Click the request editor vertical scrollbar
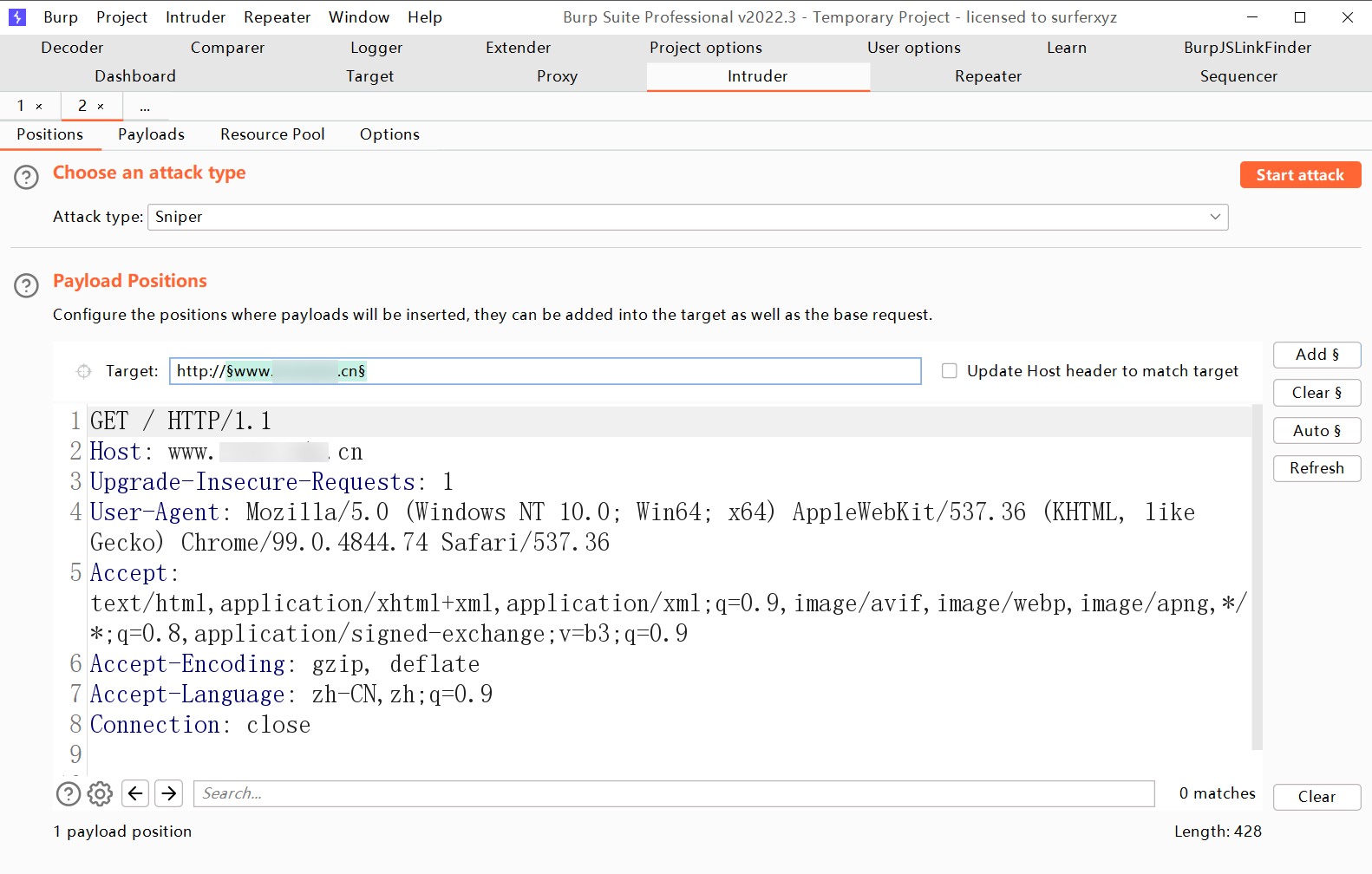 tap(1258, 577)
